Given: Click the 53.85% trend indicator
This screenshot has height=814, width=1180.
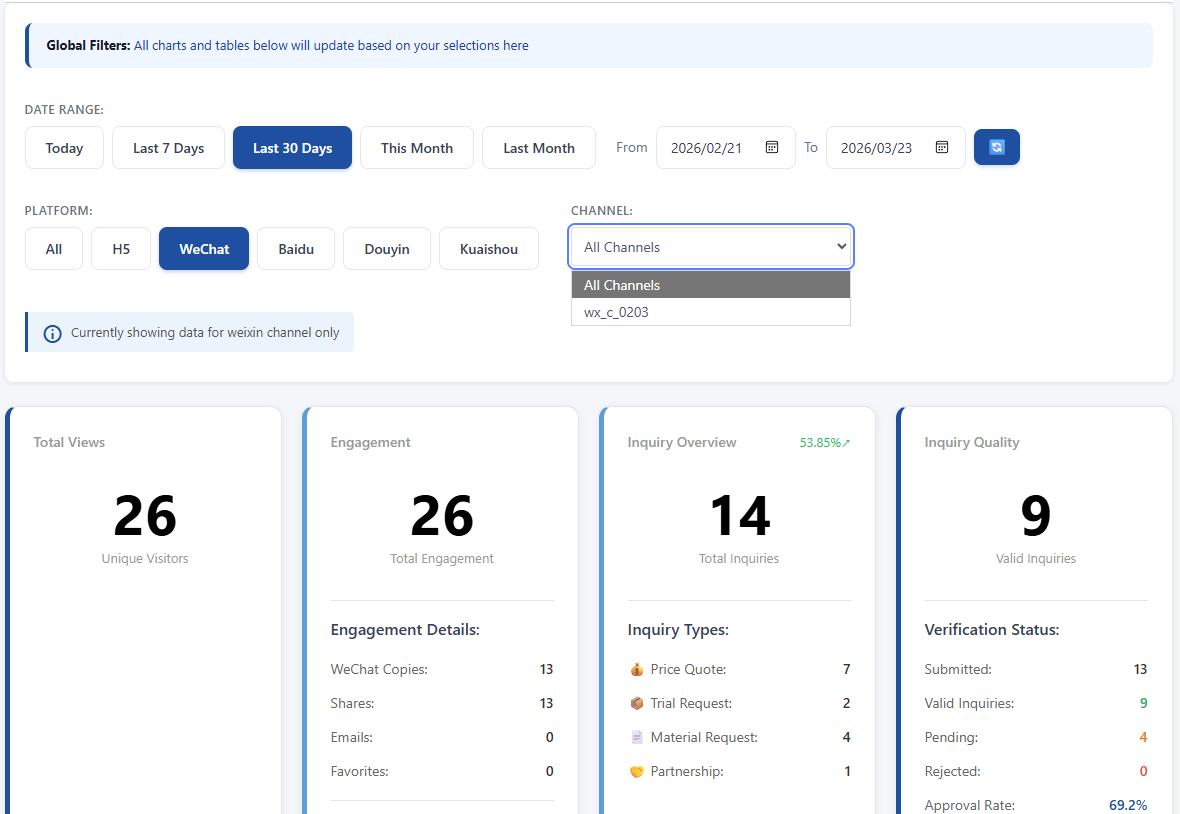Looking at the screenshot, I should pos(825,443).
